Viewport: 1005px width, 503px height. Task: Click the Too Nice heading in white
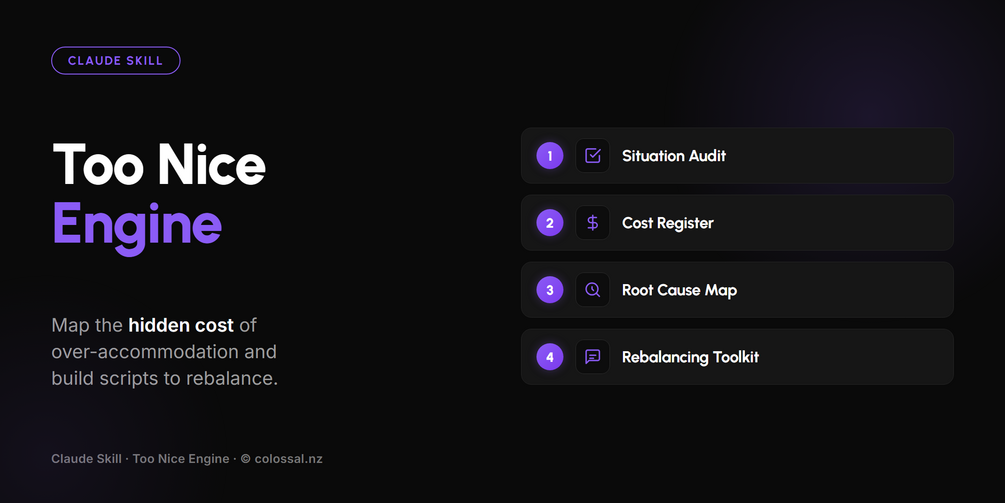(158, 165)
